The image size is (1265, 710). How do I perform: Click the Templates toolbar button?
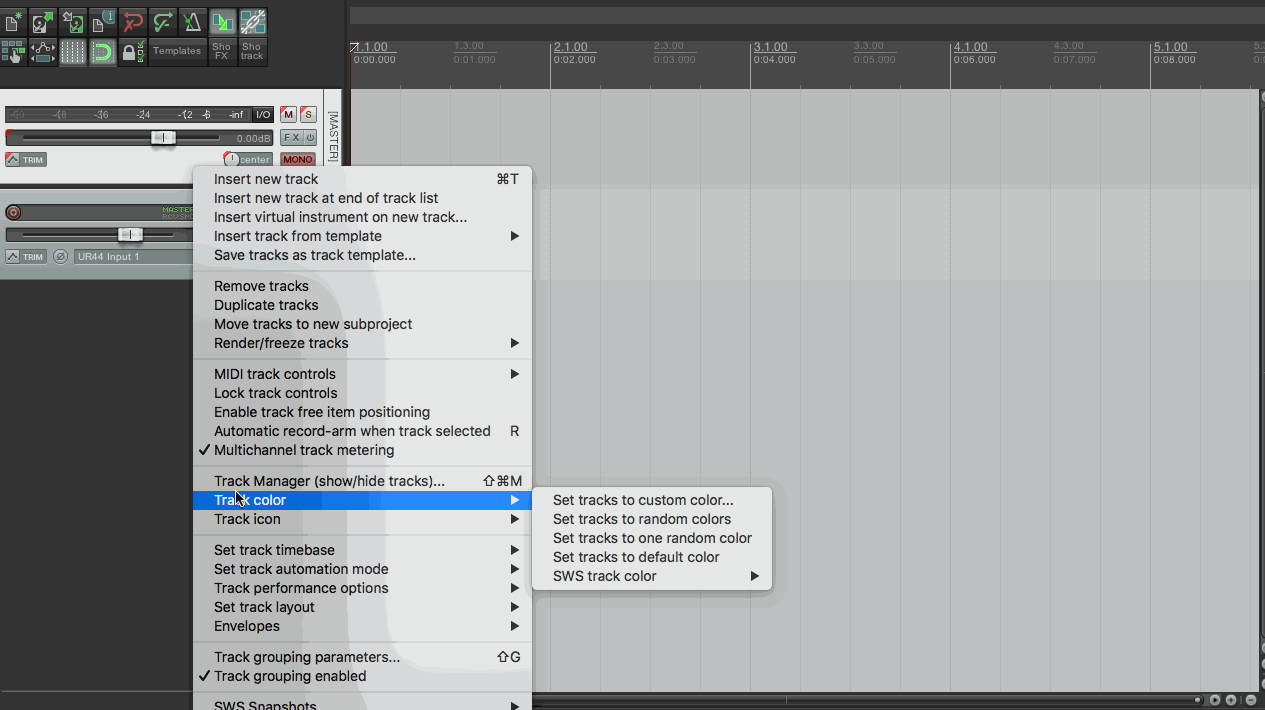(x=177, y=51)
